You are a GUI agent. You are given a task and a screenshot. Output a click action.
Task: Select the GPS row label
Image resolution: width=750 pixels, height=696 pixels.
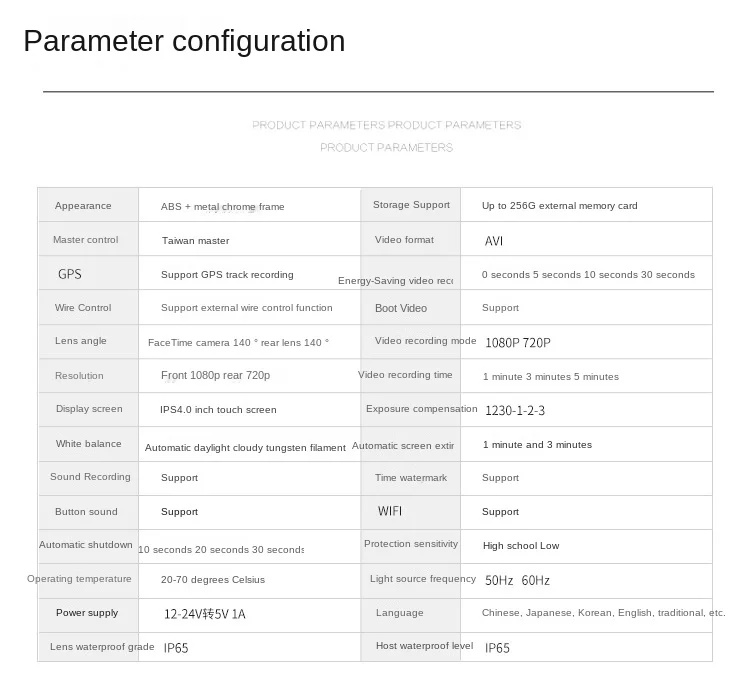tap(70, 274)
